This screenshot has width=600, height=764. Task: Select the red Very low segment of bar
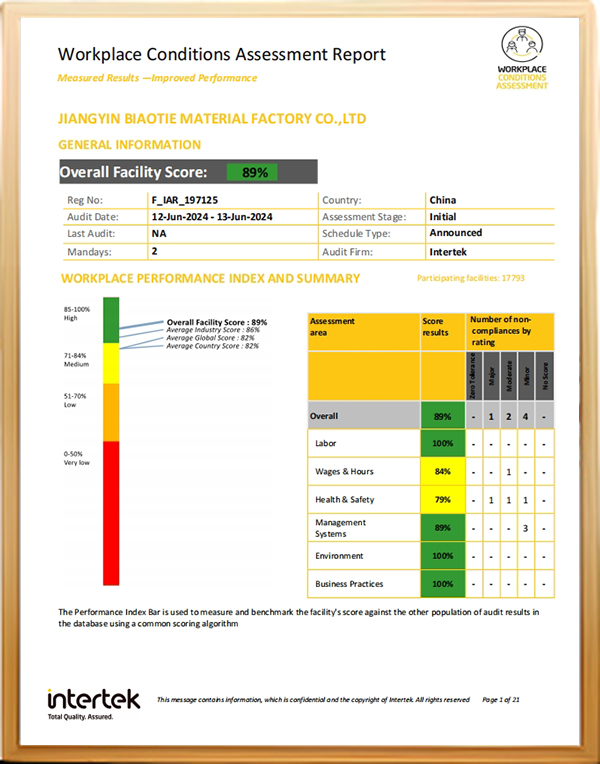point(111,513)
